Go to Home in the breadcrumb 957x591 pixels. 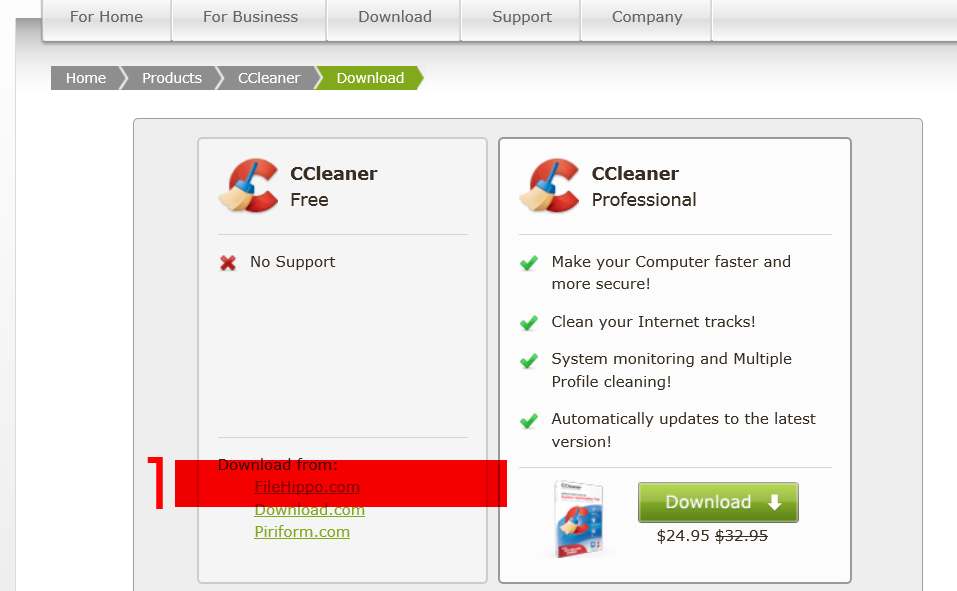pos(85,78)
